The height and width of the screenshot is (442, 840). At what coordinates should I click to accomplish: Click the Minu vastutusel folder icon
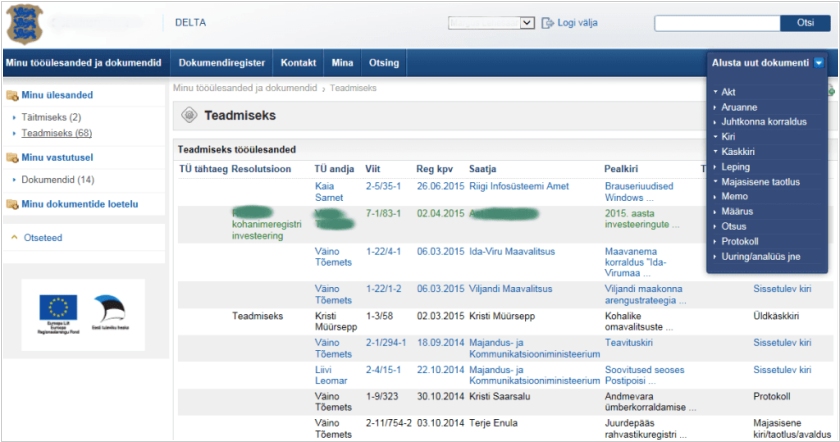(12, 157)
